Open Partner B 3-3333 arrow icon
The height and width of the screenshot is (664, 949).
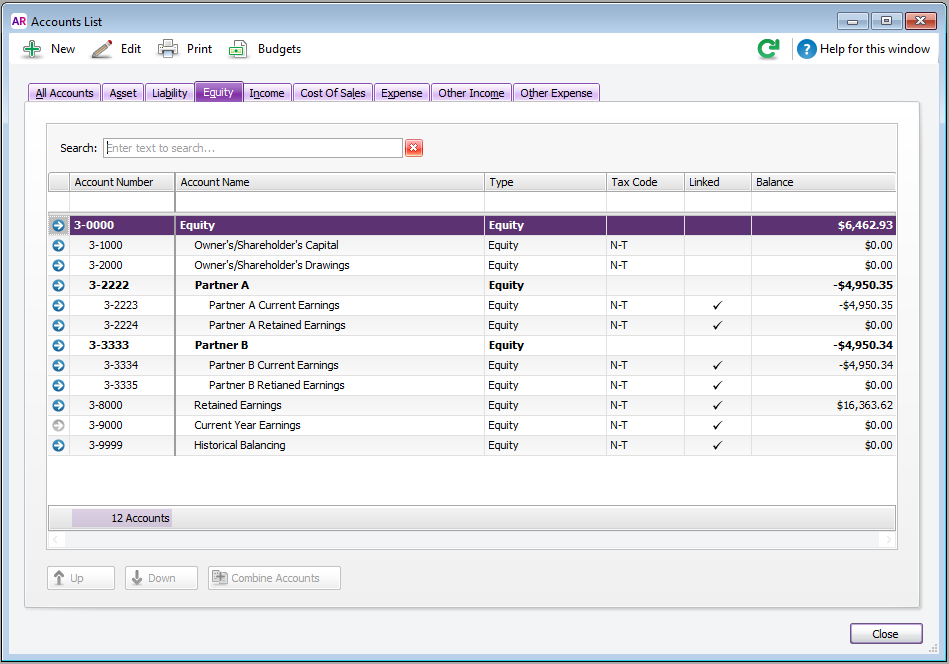coord(58,345)
